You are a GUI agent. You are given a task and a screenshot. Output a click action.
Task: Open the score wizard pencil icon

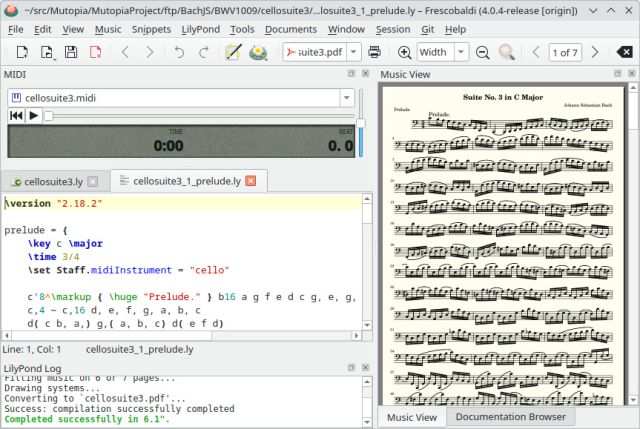pos(233,52)
